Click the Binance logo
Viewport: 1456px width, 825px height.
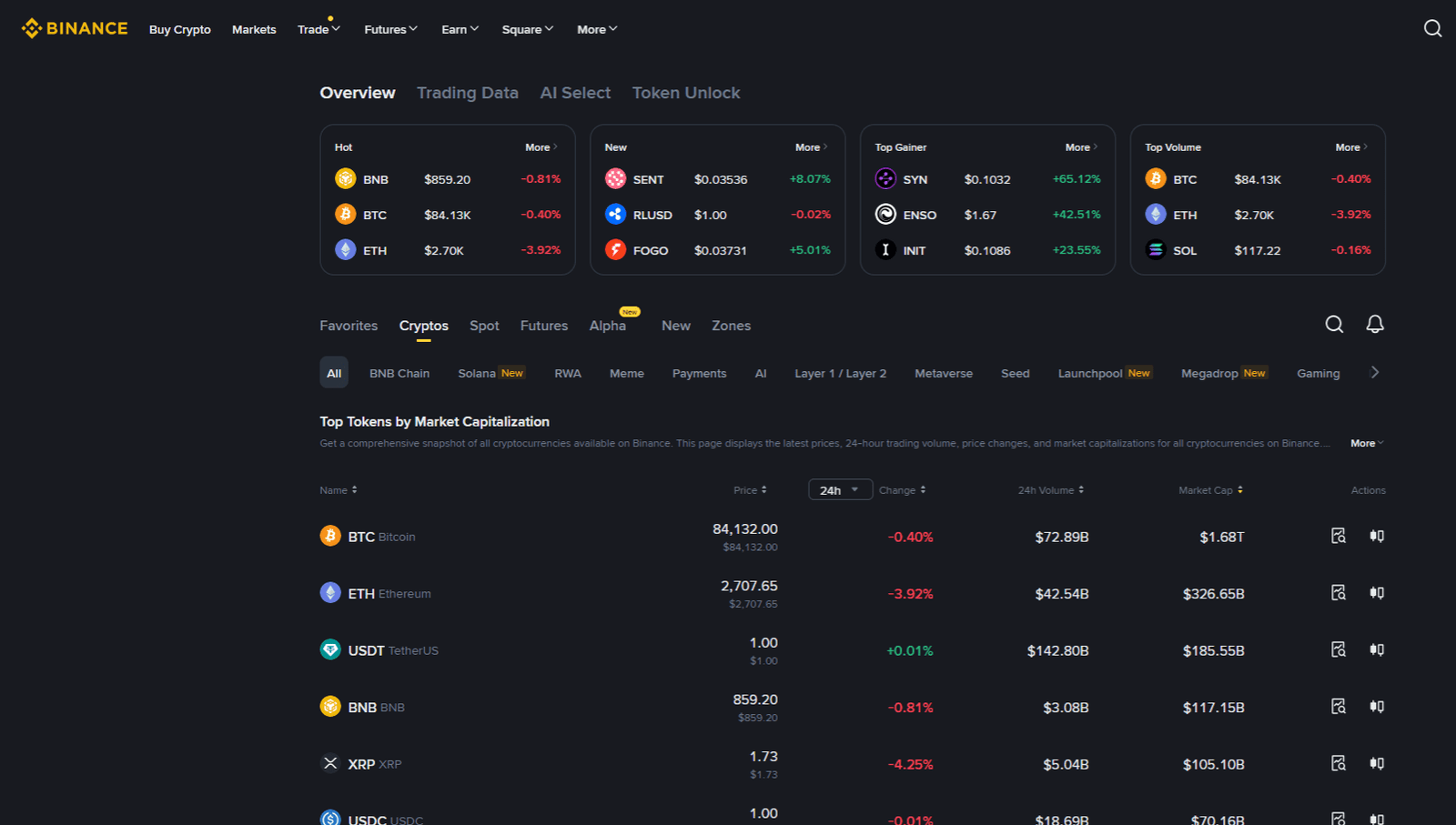74,27
